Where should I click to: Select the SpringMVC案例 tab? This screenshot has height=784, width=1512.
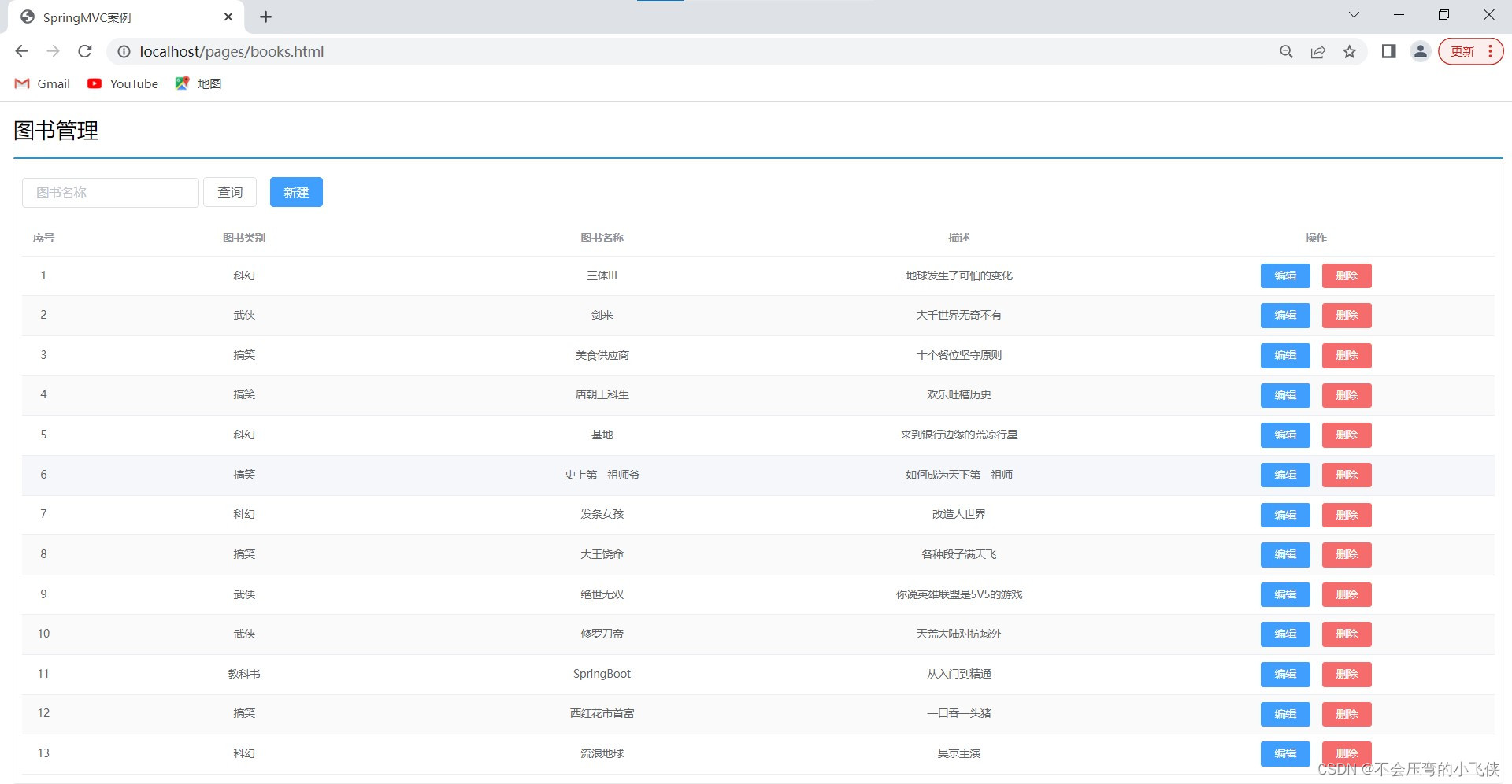coord(126,17)
